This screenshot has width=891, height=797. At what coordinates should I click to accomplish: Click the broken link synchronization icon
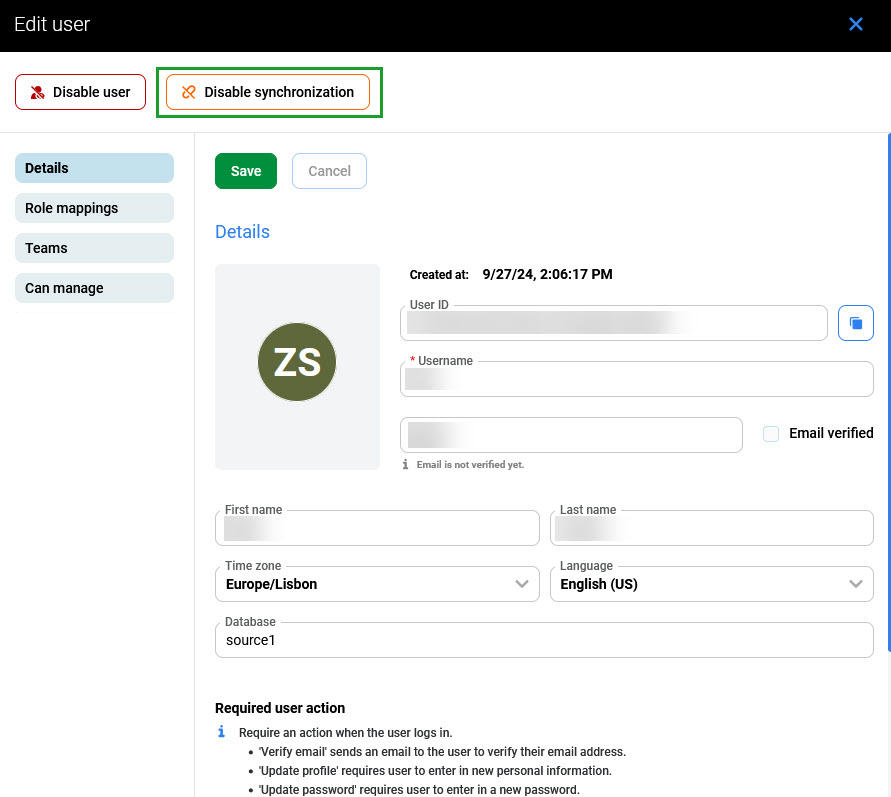click(x=188, y=92)
